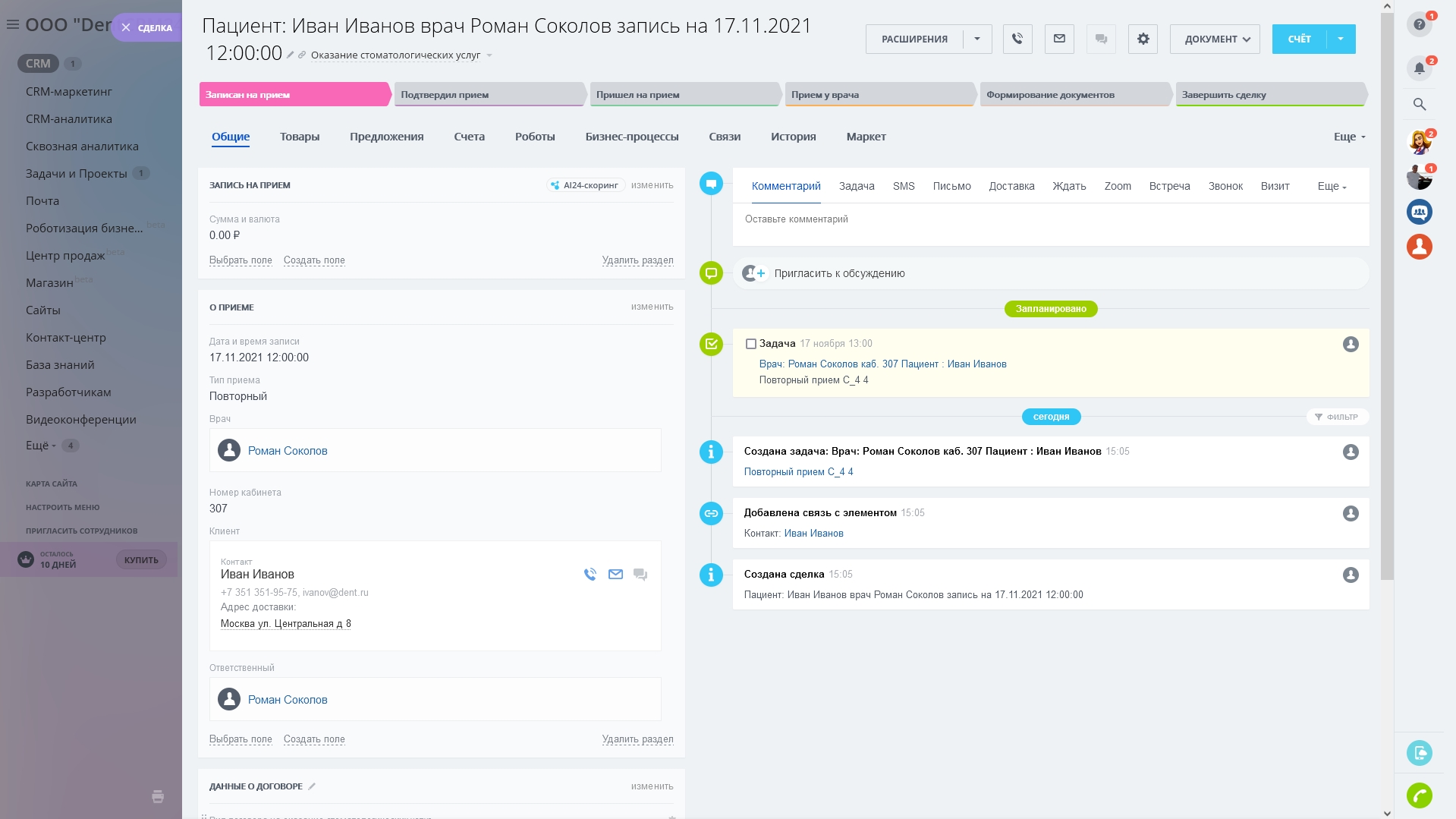Edit deal title pencil icon
Image resolution: width=1456 pixels, height=819 pixels.
pos(290,55)
